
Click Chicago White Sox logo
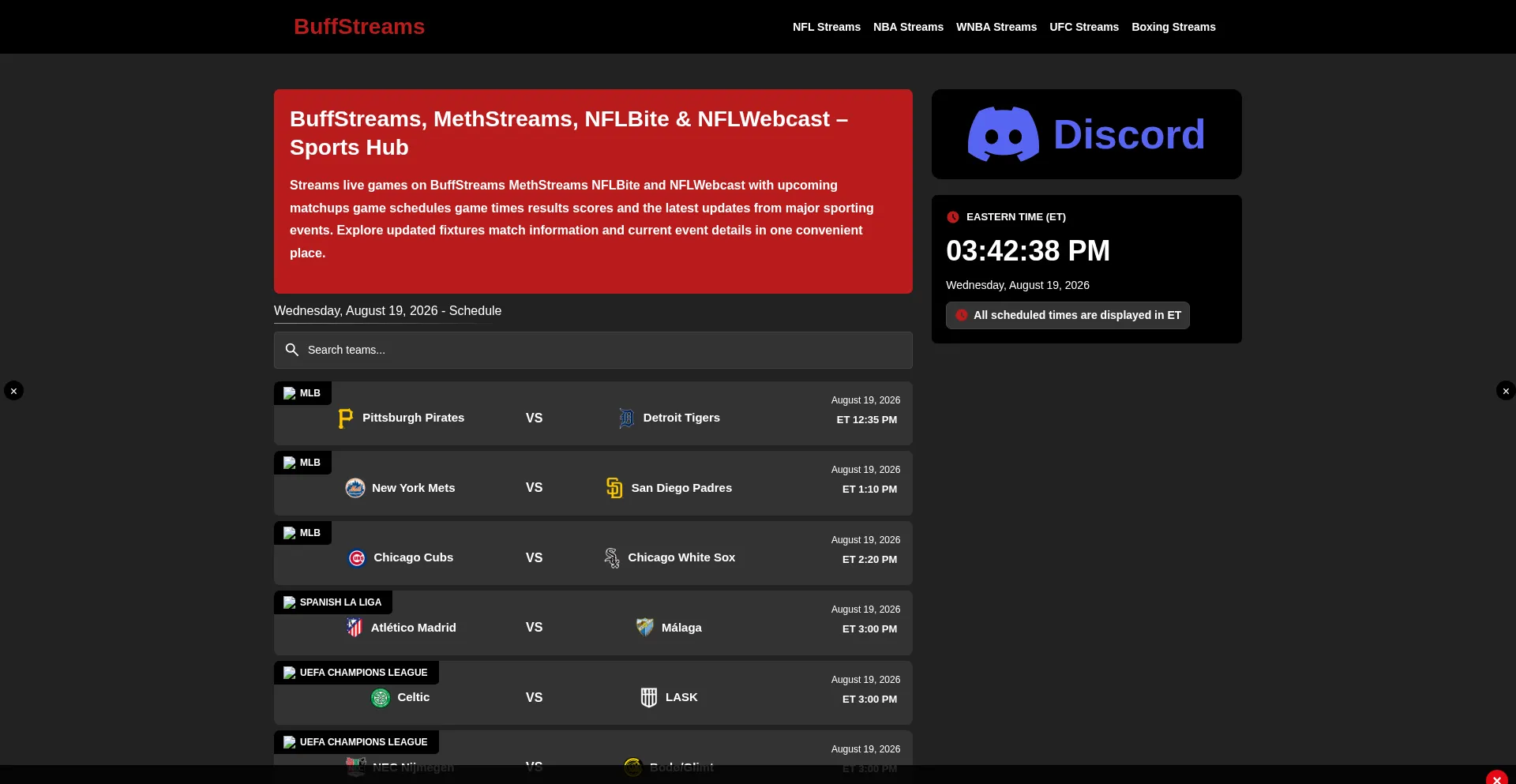tap(612, 558)
